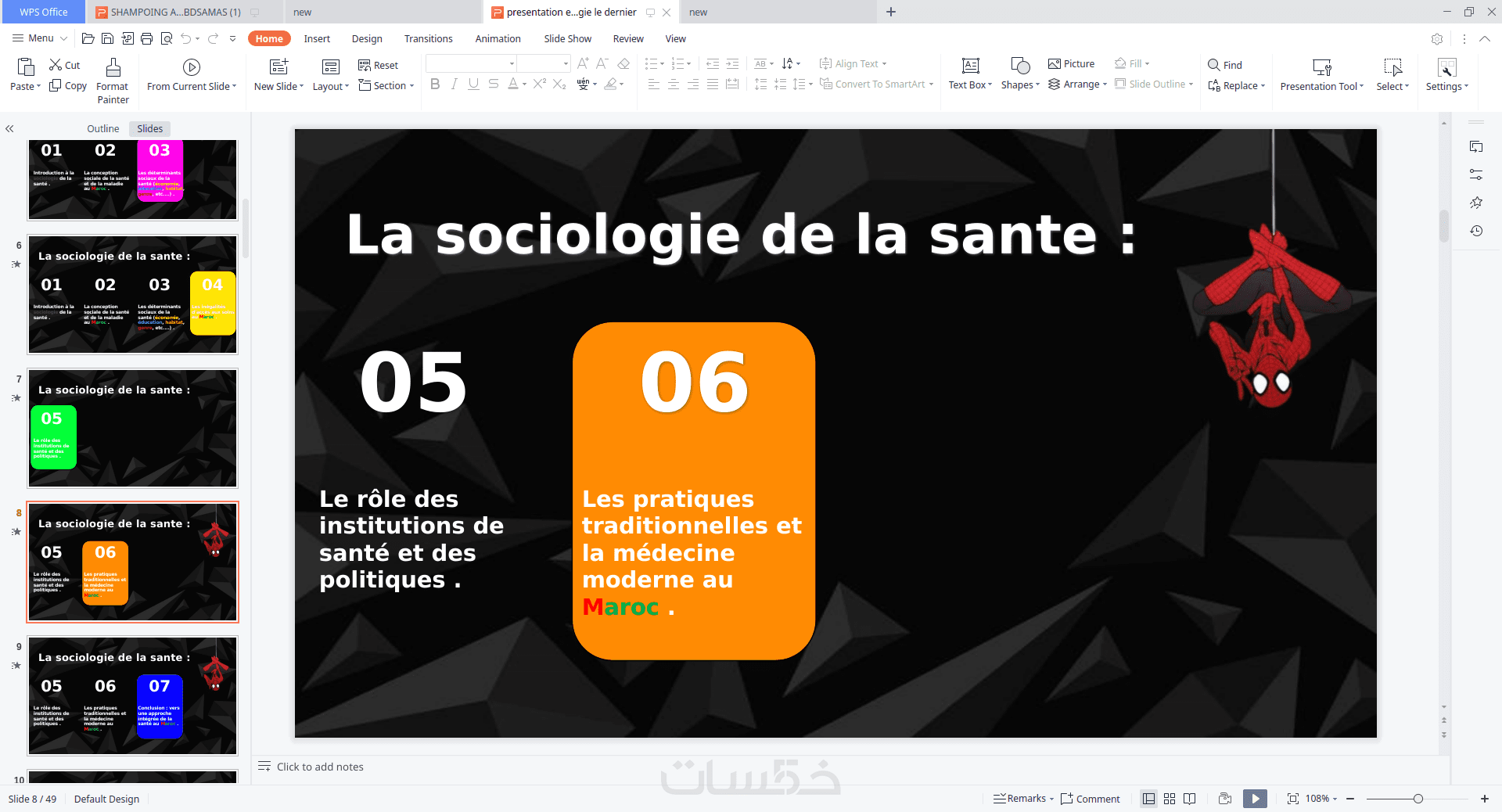Screen dimensions: 1502x812
Task: Adjust the zoom slider handle
Action: (1418, 799)
